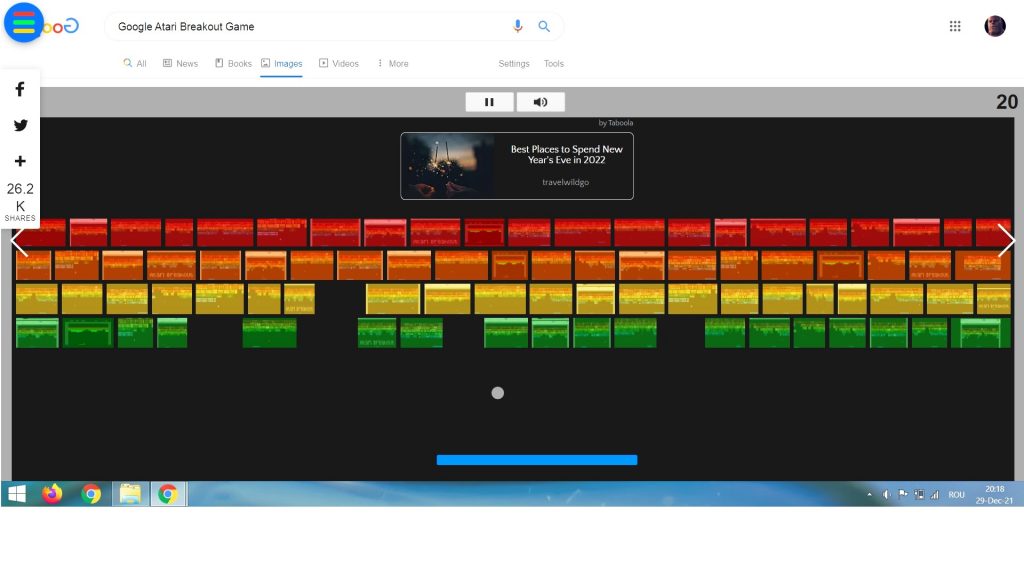The width and height of the screenshot is (1024, 576).
Task: Click the blue Breakout paddle
Action: click(537, 460)
